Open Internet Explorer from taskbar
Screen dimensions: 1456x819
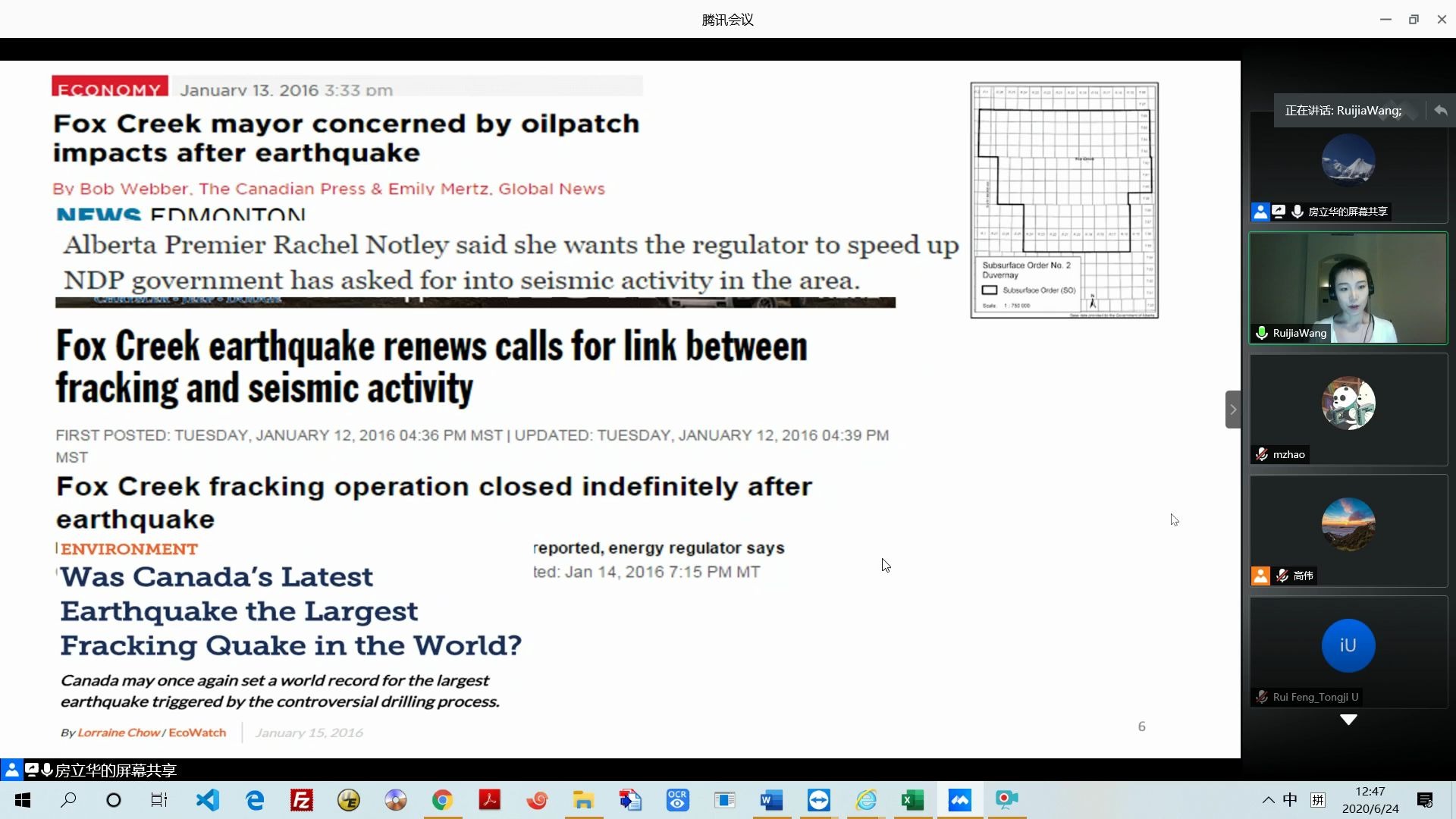click(866, 800)
